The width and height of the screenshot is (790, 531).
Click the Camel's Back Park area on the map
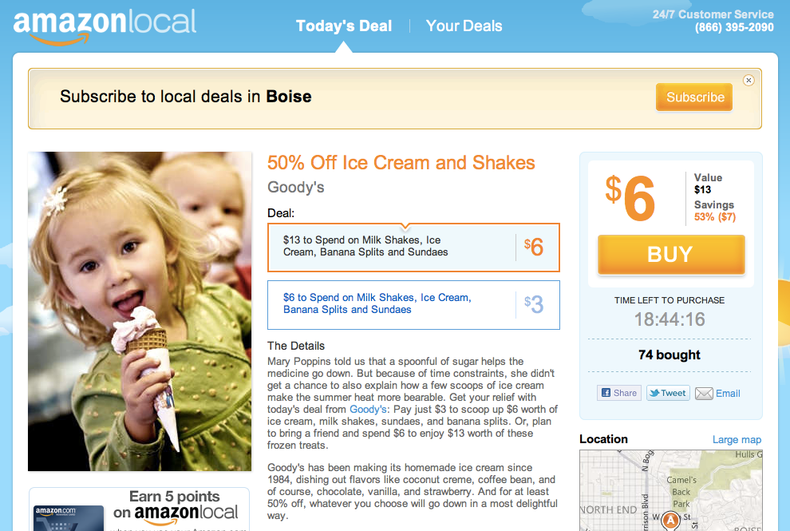[x=681, y=491]
